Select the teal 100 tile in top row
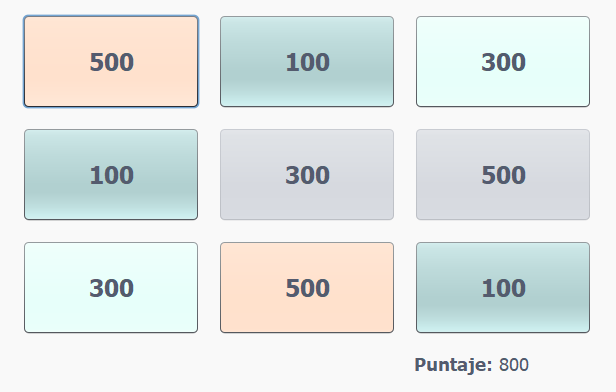The height and width of the screenshot is (392, 616). point(307,62)
